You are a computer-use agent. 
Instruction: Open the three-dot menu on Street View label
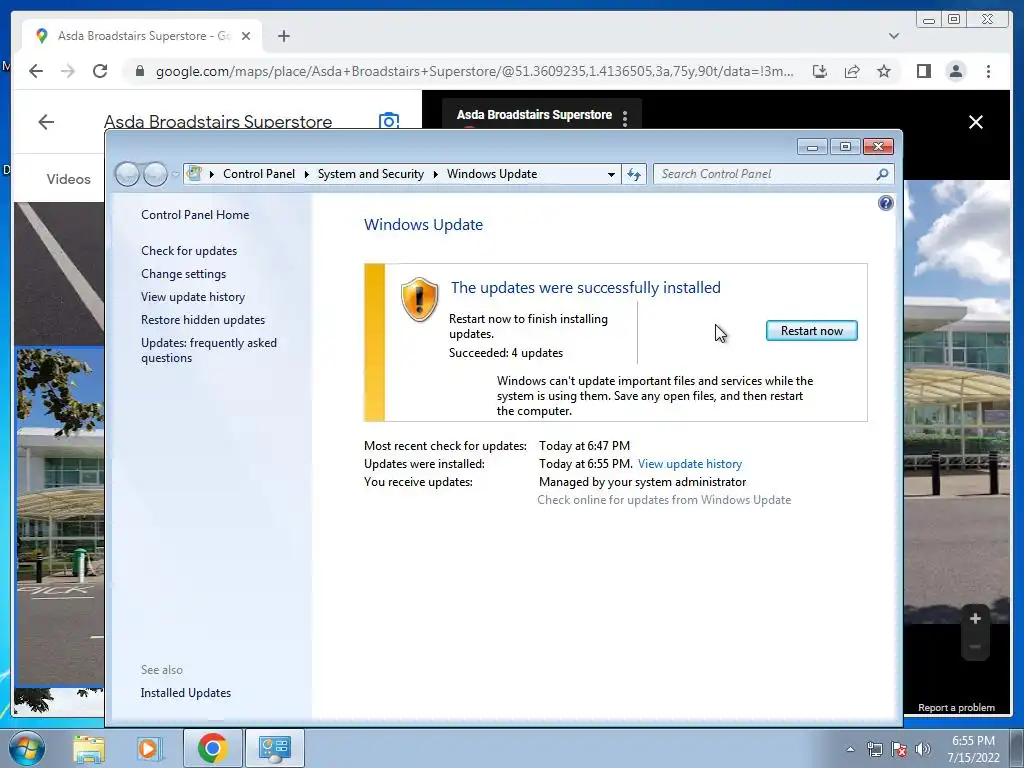click(x=625, y=118)
